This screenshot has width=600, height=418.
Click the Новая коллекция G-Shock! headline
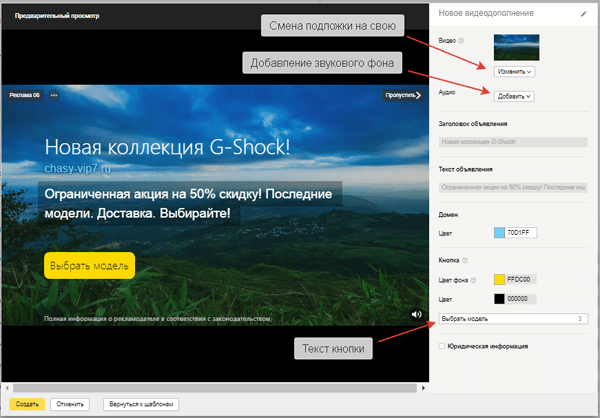coord(167,147)
